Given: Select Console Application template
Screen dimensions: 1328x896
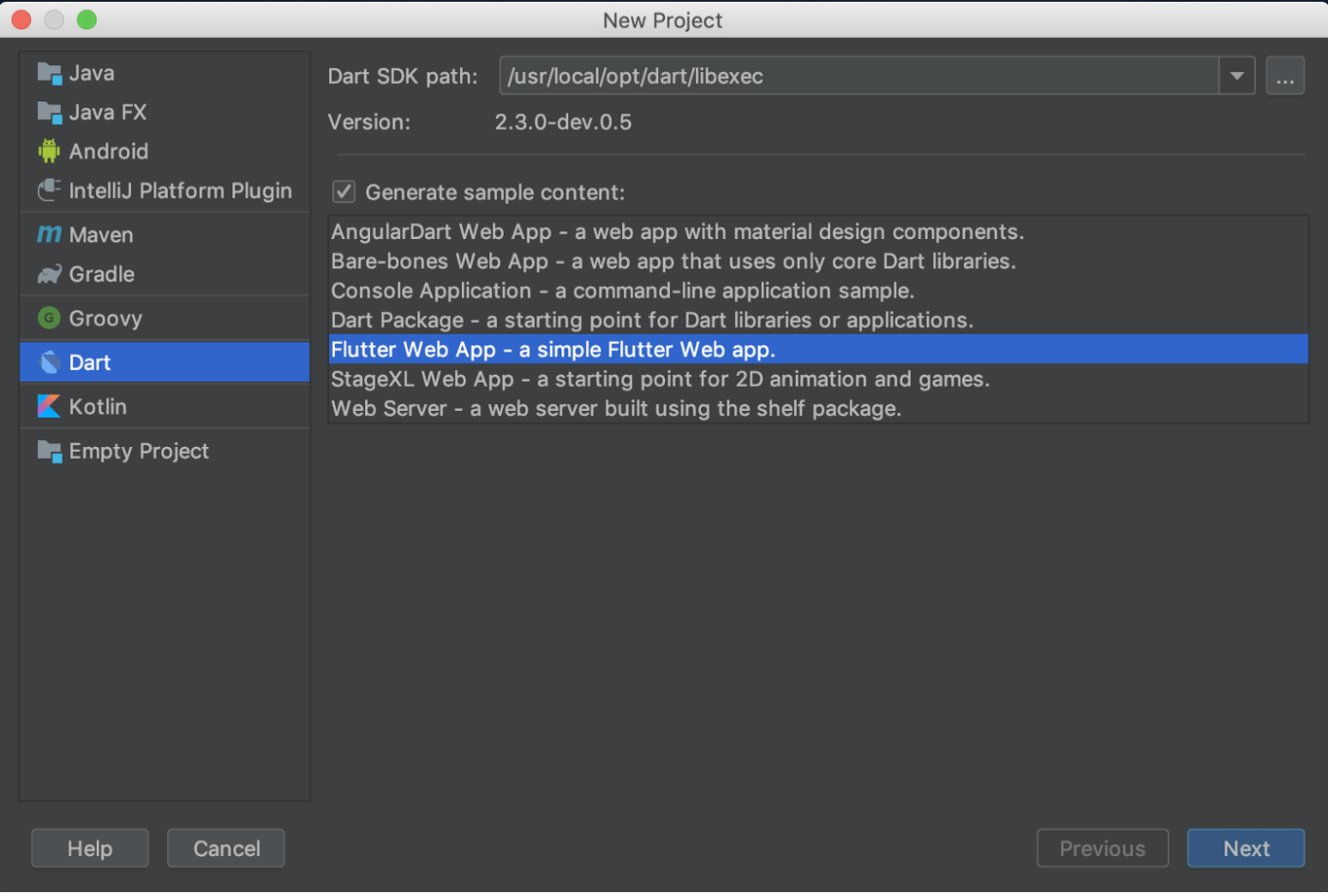Looking at the screenshot, I should pos(818,290).
